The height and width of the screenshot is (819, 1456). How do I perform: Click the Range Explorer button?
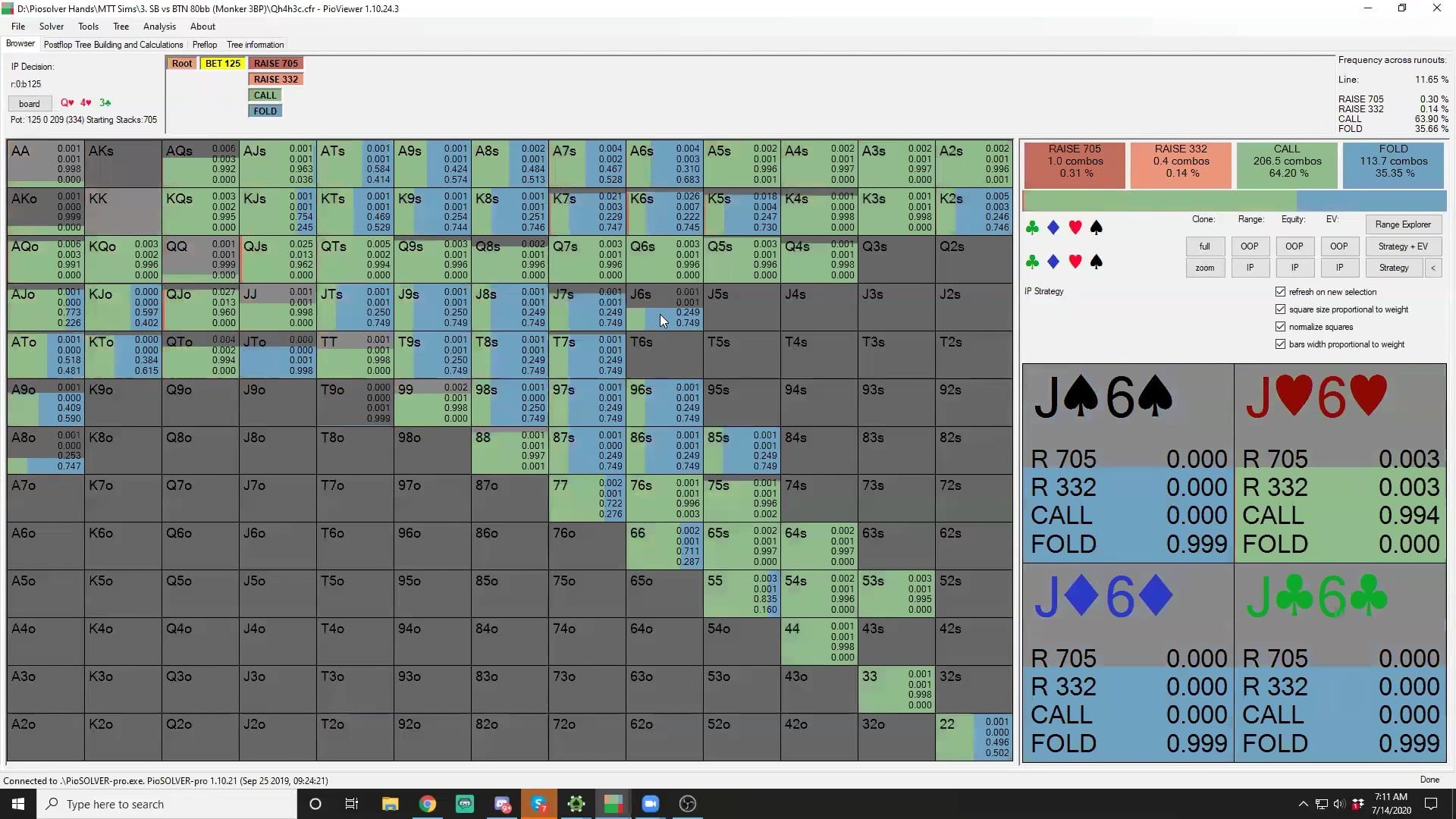point(1402,224)
